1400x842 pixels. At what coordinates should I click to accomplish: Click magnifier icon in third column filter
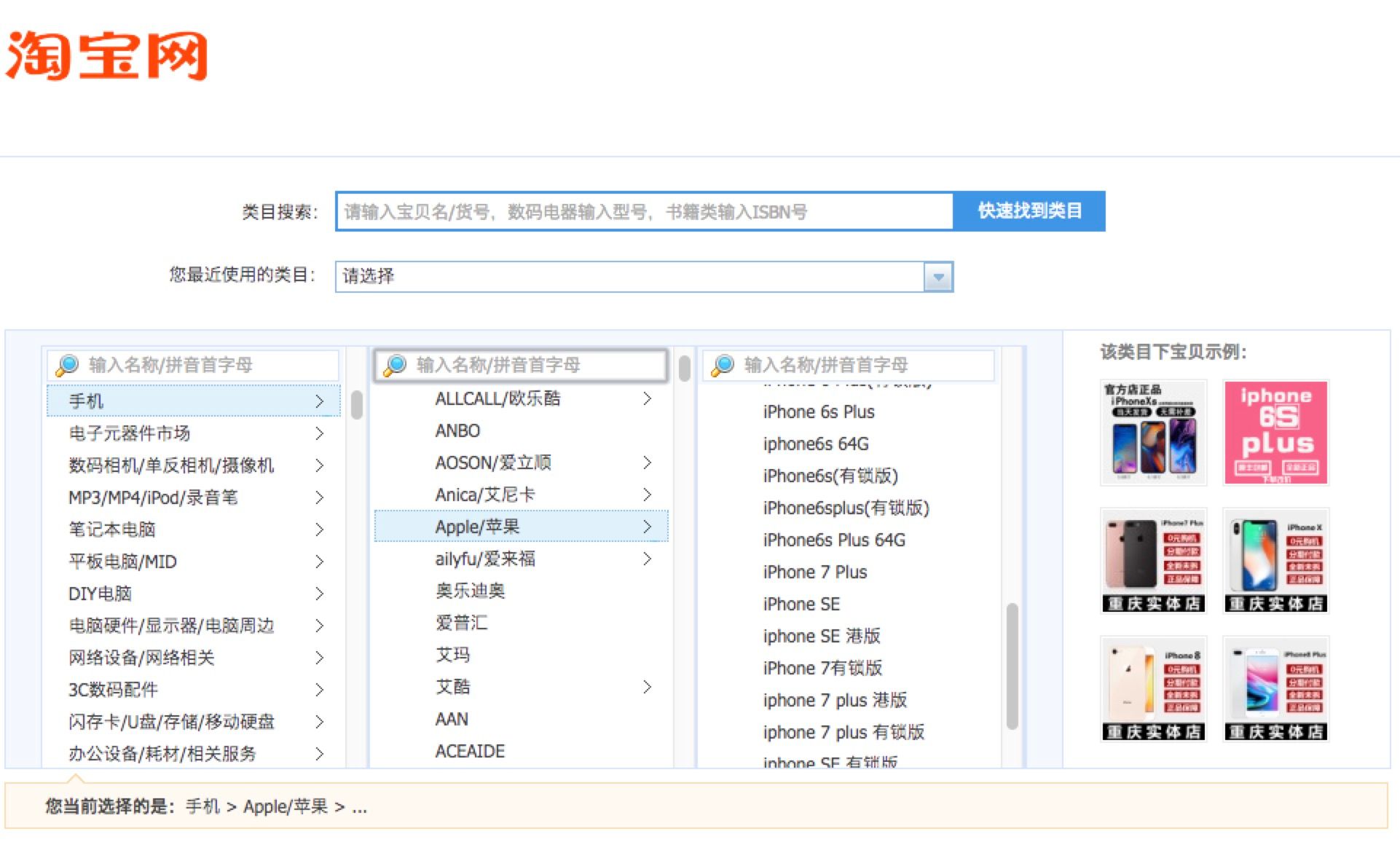click(723, 365)
